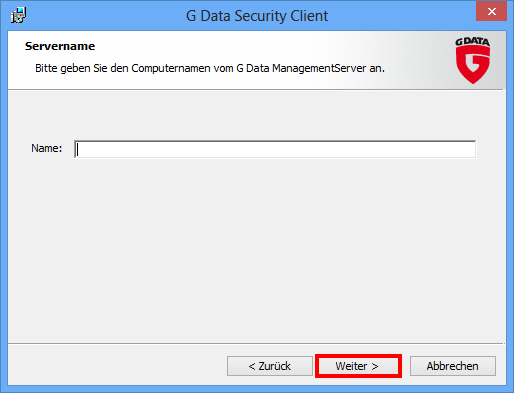Go back with the Zurück button
Viewport: 514px width, 393px height.
pyautogui.click(x=270, y=366)
